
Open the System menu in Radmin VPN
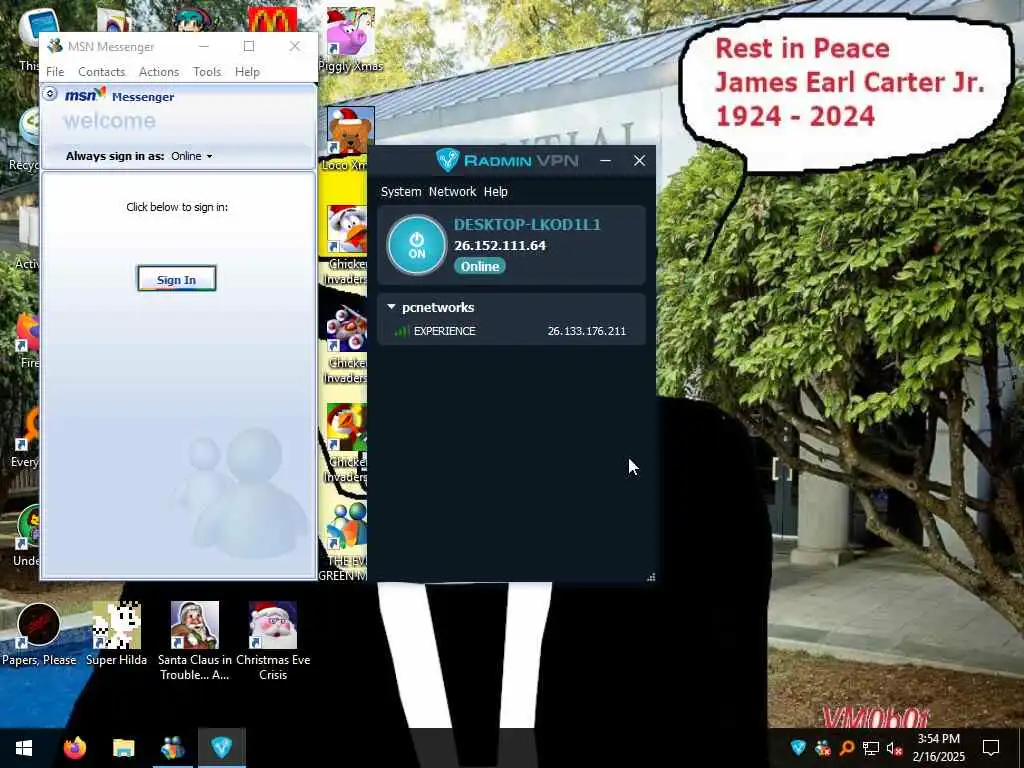point(401,191)
